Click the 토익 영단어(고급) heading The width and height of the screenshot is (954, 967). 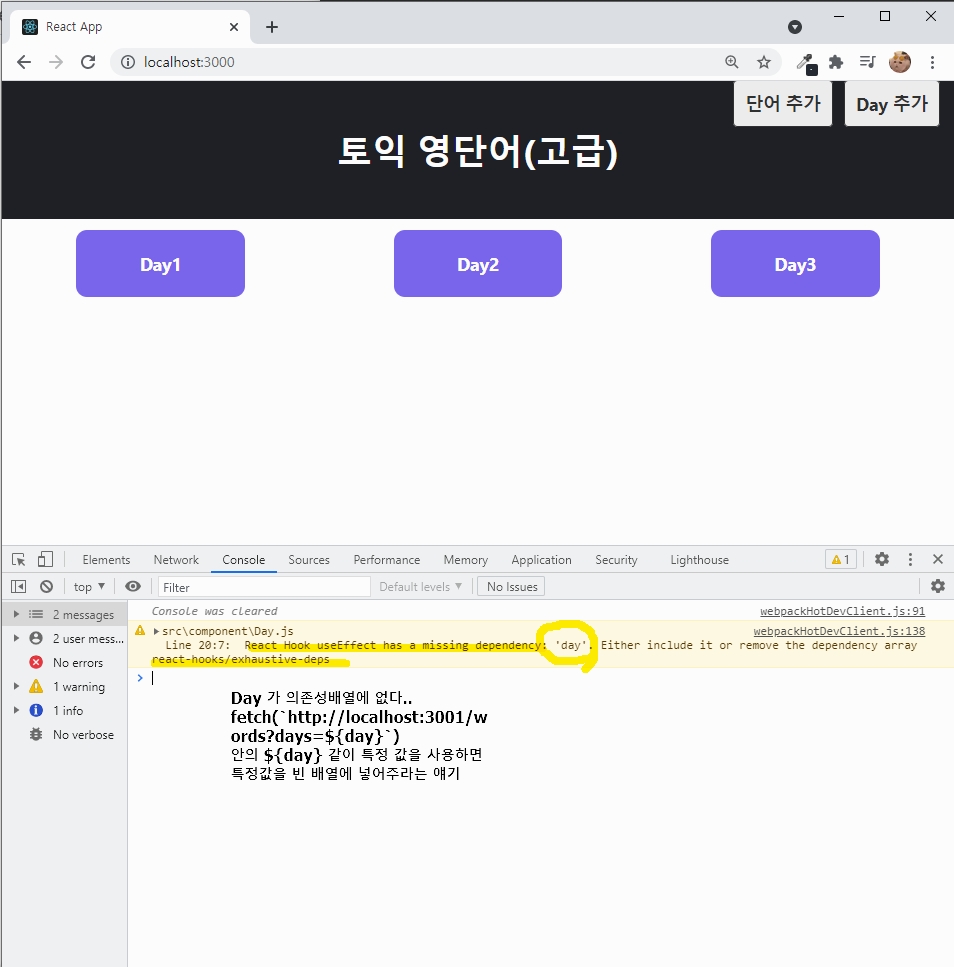[478, 151]
